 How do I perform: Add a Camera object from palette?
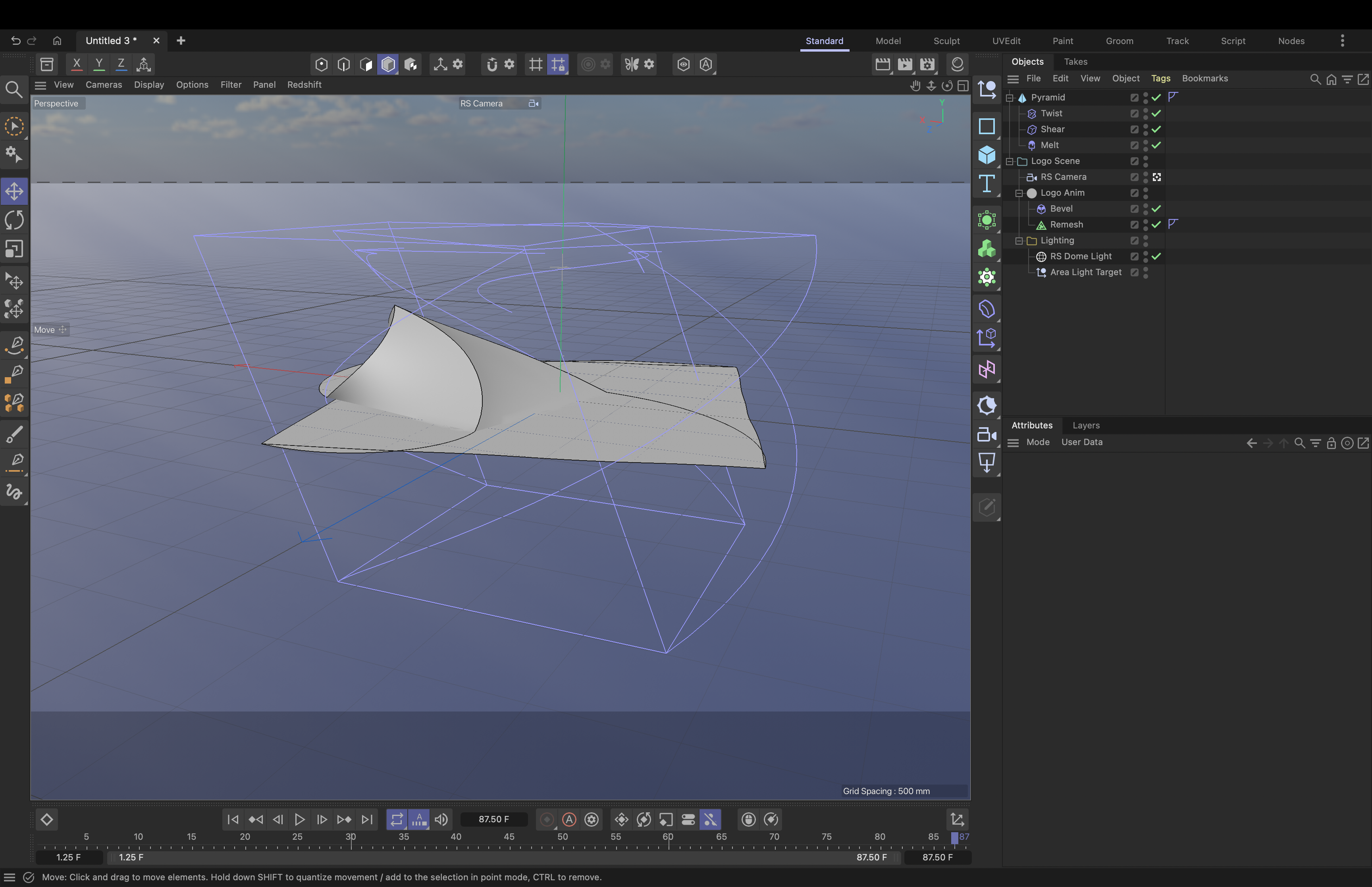(987, 435)
